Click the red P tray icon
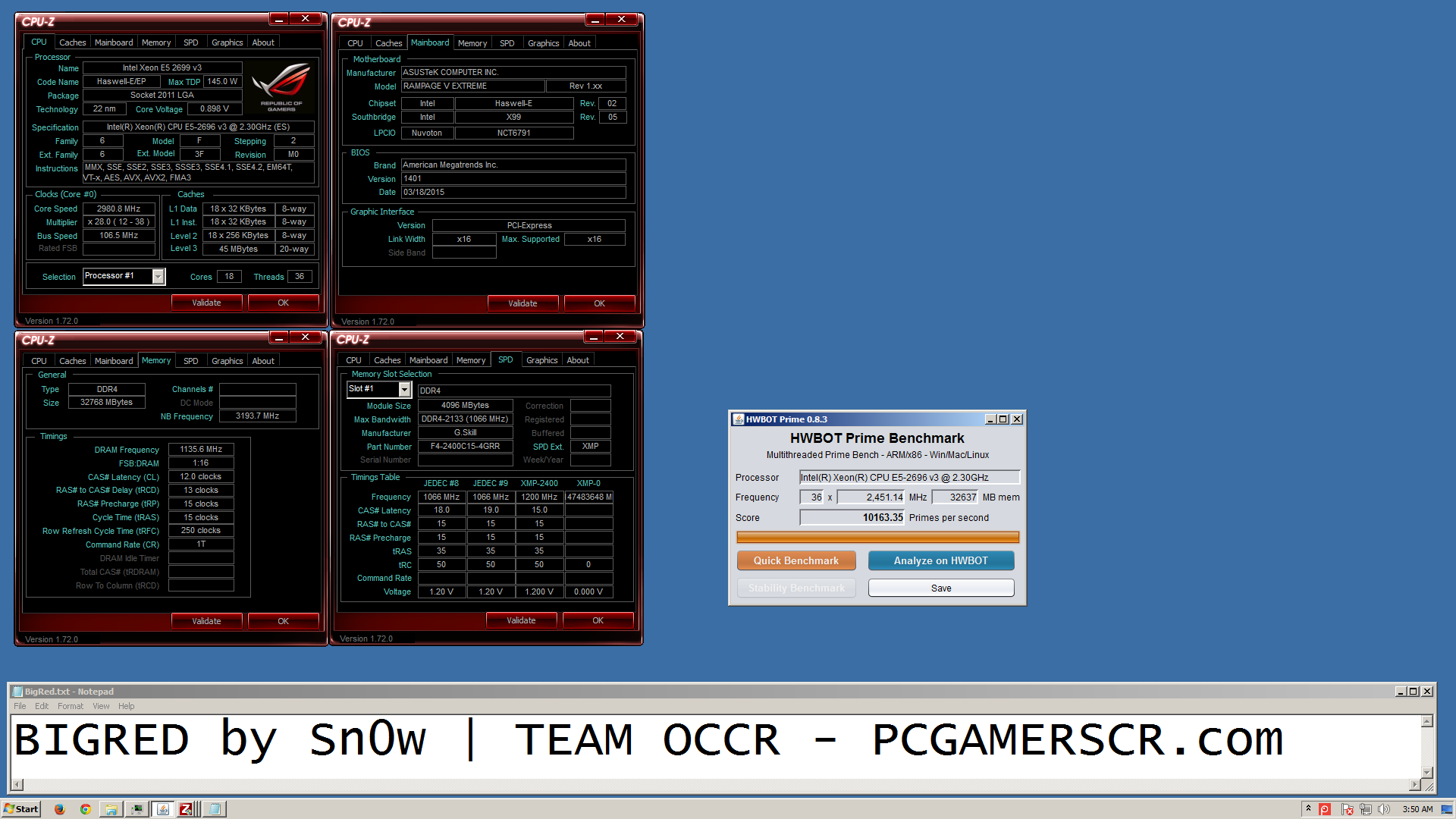The image size is (1456, 819). (x=1325, y=809)
